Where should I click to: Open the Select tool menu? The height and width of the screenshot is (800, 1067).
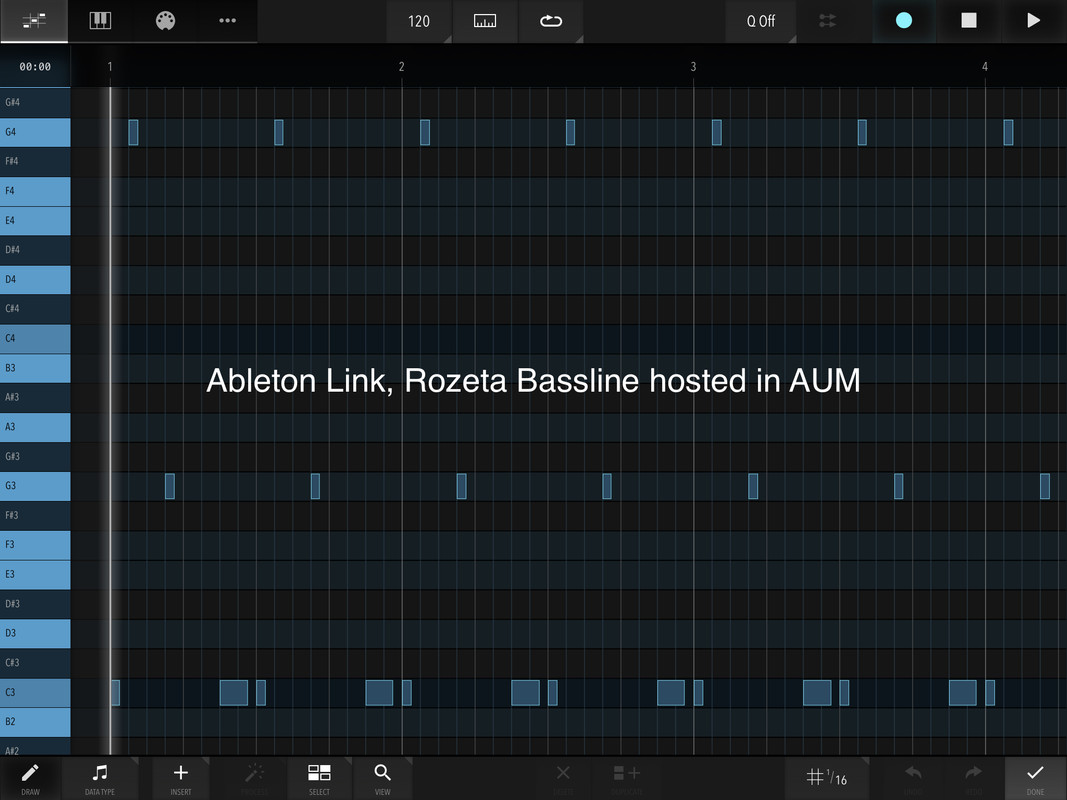coord(319,778)
